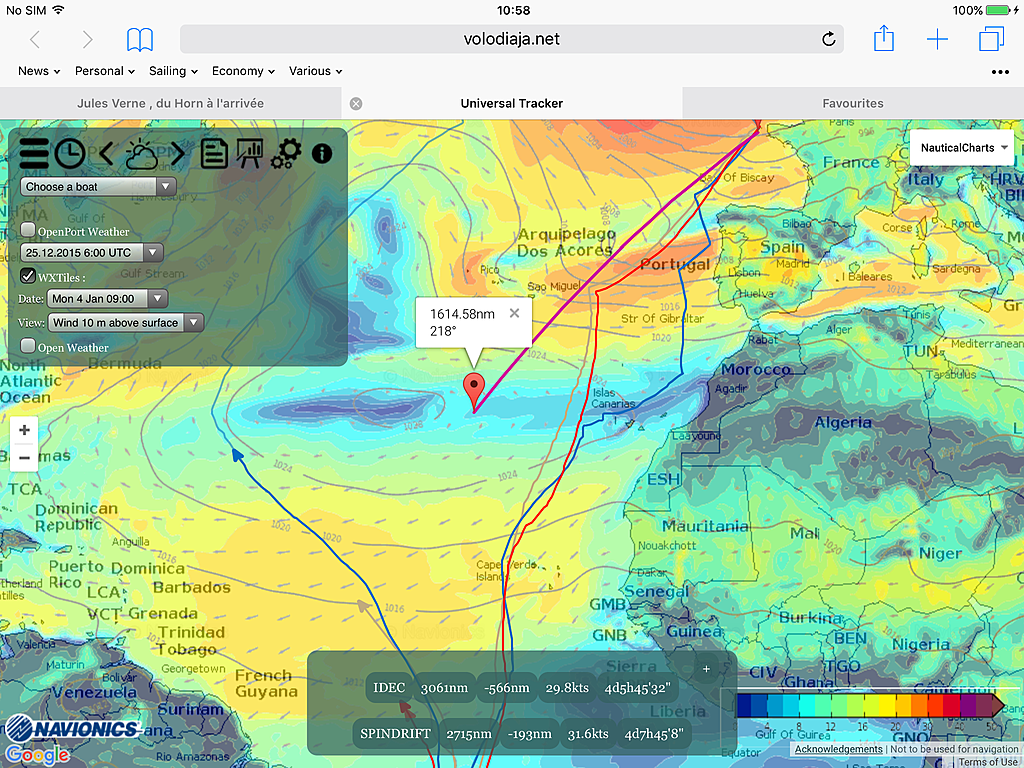Click SPINDRIFT's -193nm gap value

tap(530, 734)
